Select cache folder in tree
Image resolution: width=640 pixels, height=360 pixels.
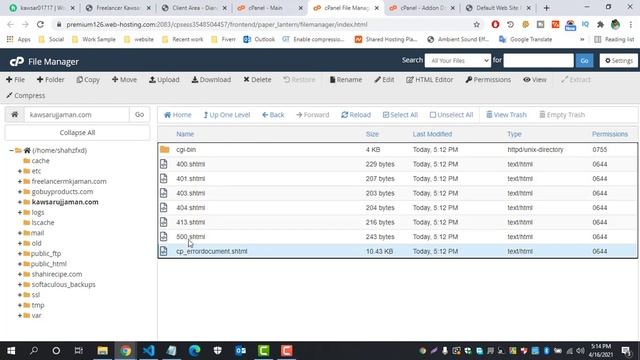(40, 161)
